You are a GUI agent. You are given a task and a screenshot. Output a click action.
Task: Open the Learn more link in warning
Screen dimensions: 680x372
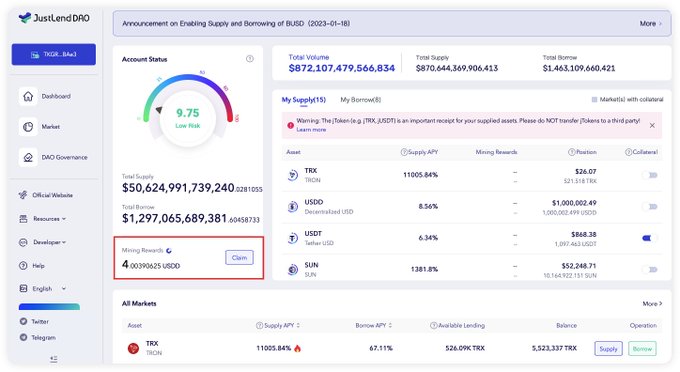(311, 130)
